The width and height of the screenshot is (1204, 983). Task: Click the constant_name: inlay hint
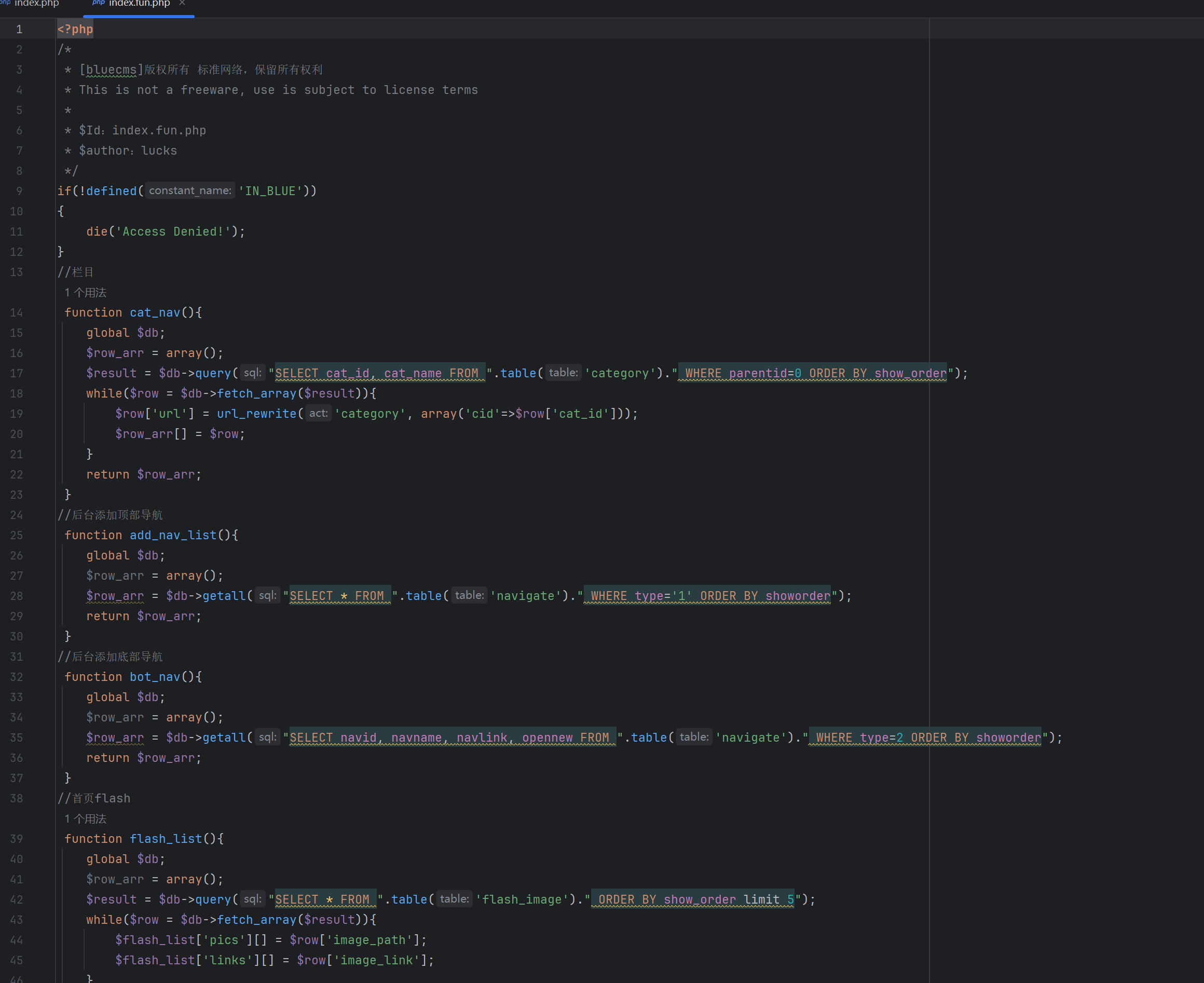tap(190, 191)
